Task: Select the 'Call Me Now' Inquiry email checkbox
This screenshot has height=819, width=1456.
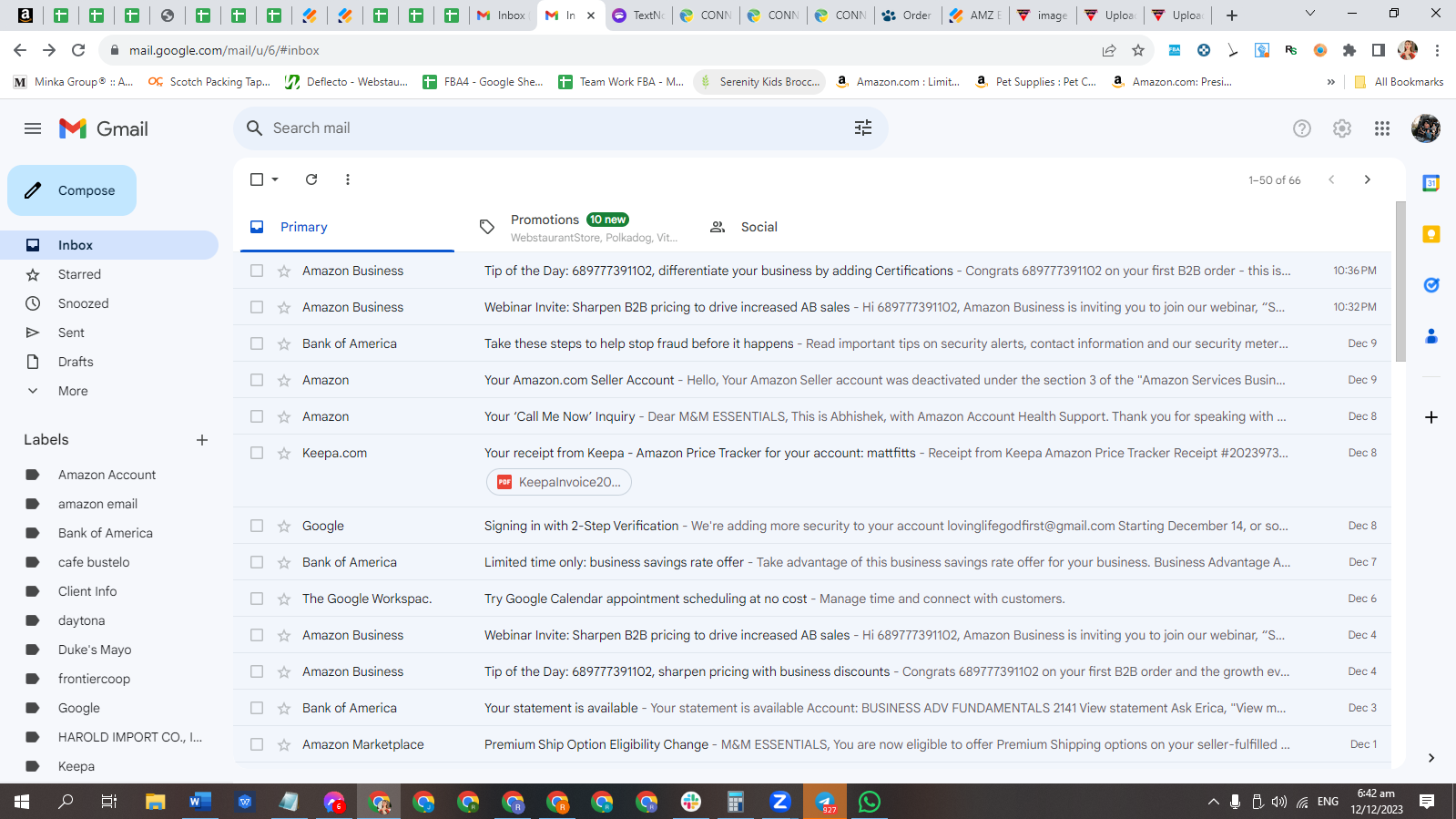Action: 257,416
